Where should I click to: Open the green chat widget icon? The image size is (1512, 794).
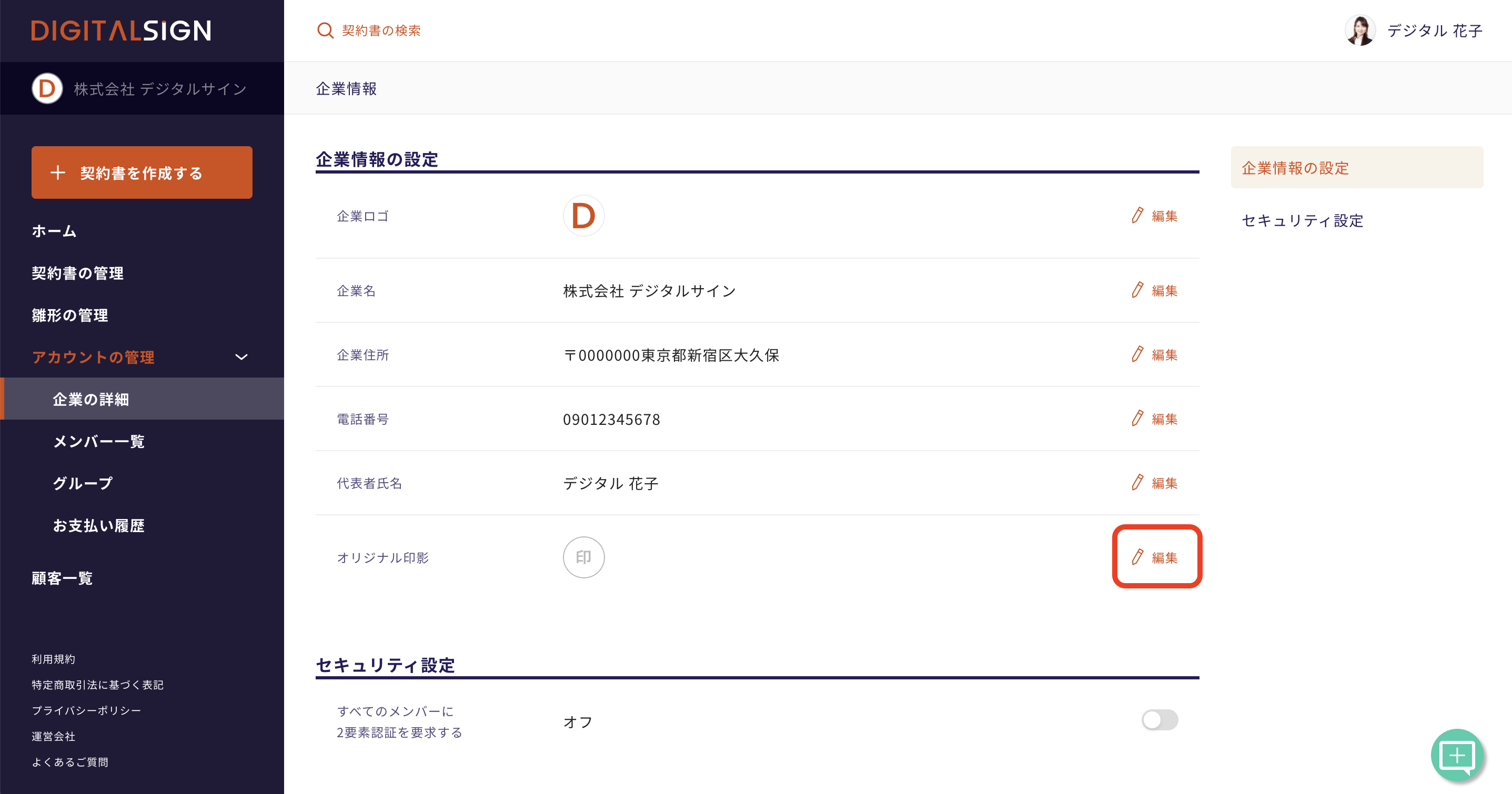(x=1457, y=755)
